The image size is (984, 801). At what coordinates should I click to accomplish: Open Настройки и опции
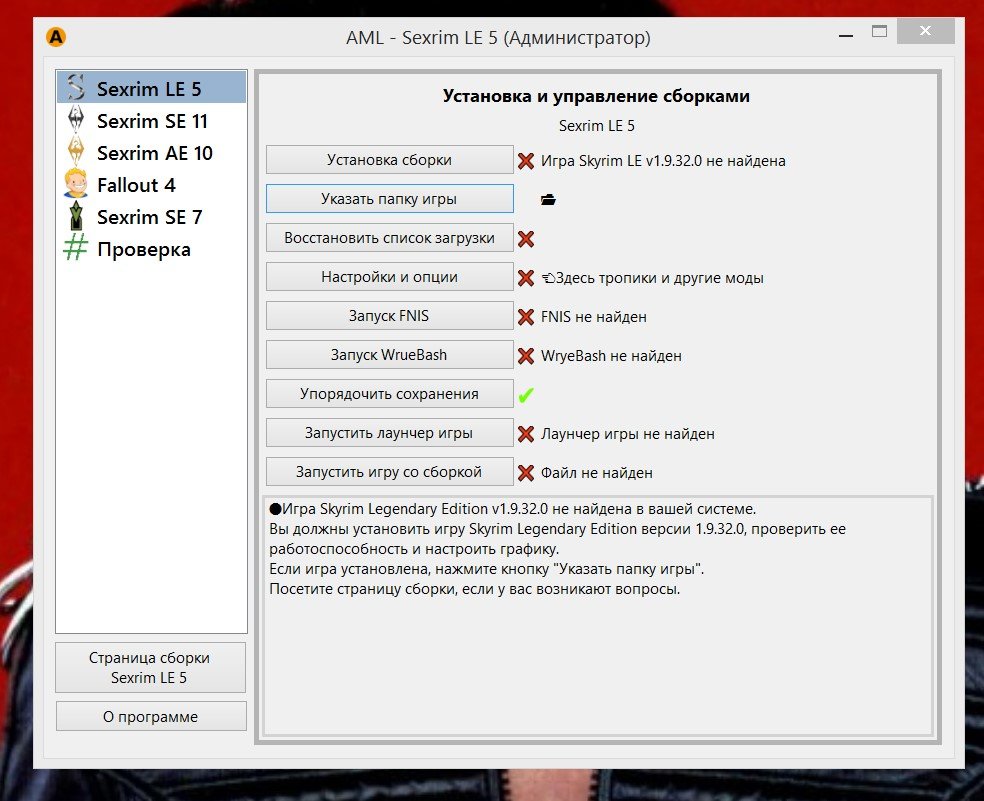tap(389, 277)
